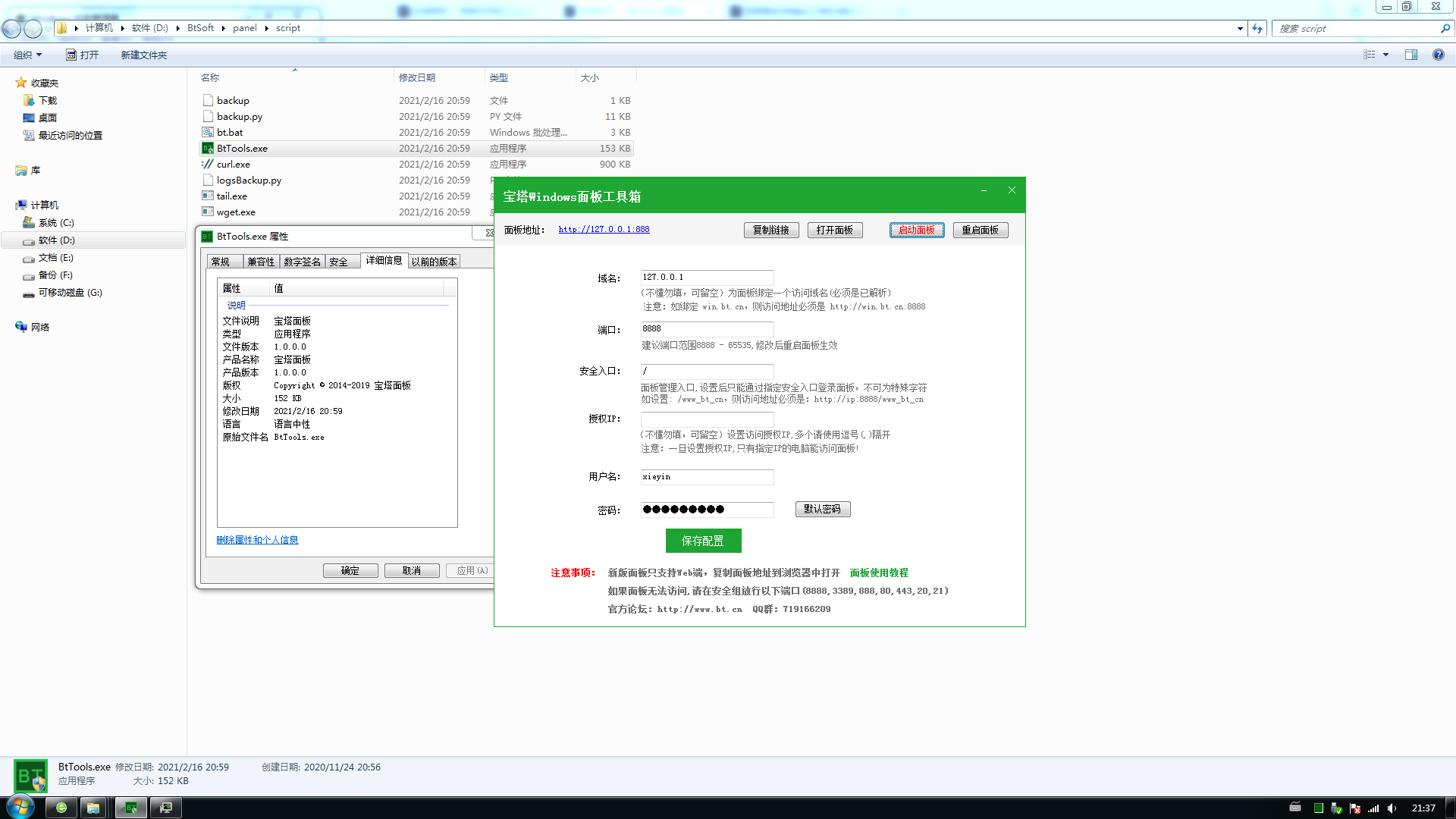Open the 组织 (Organize) dropdown menu
This screenshot has width=1456, height=819.
click(27, 55)
